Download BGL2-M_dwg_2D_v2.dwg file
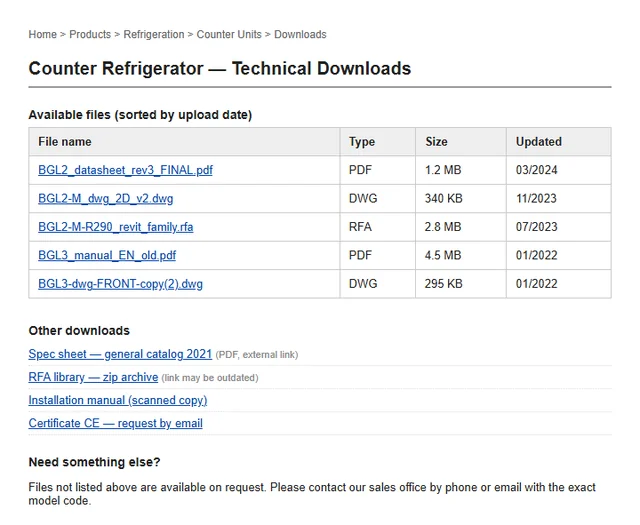Image resolution: width=640 pixels, height=525 pixels. (105, 198)
